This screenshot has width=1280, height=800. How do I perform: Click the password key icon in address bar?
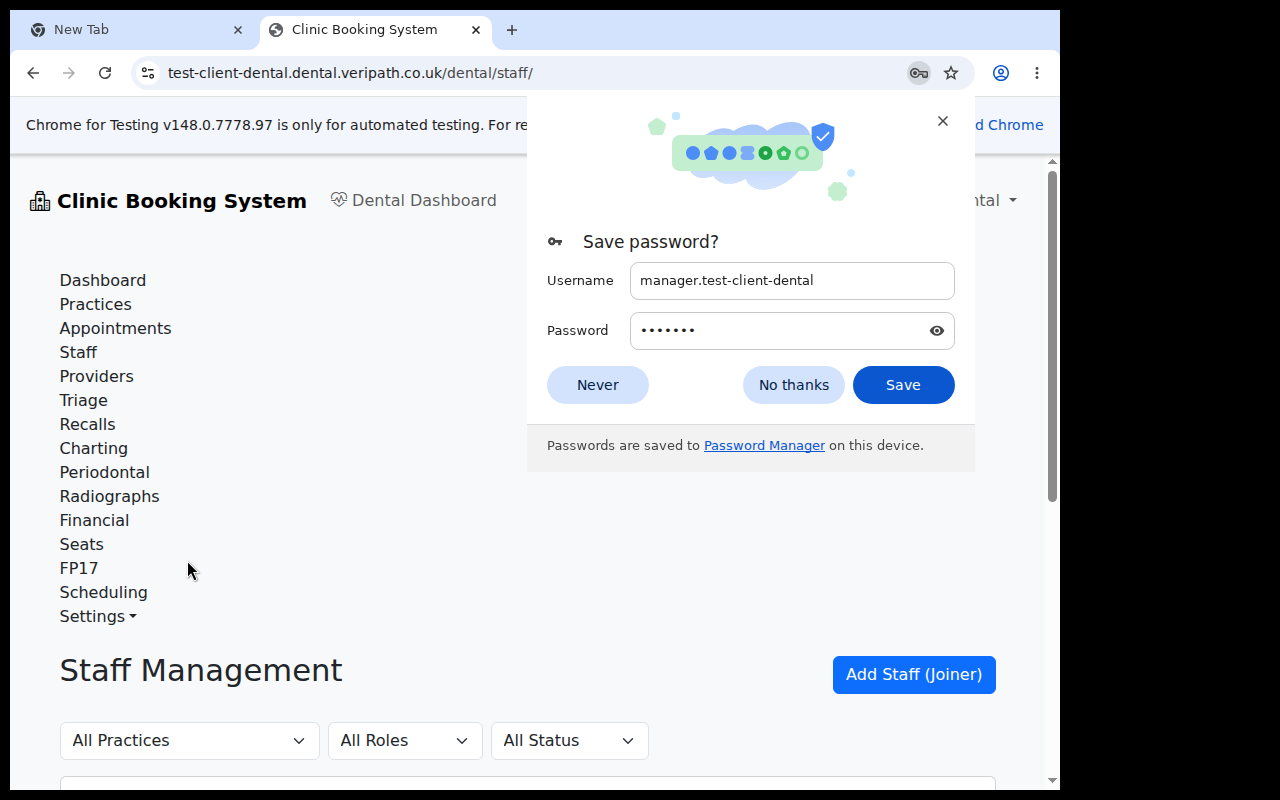918,73
